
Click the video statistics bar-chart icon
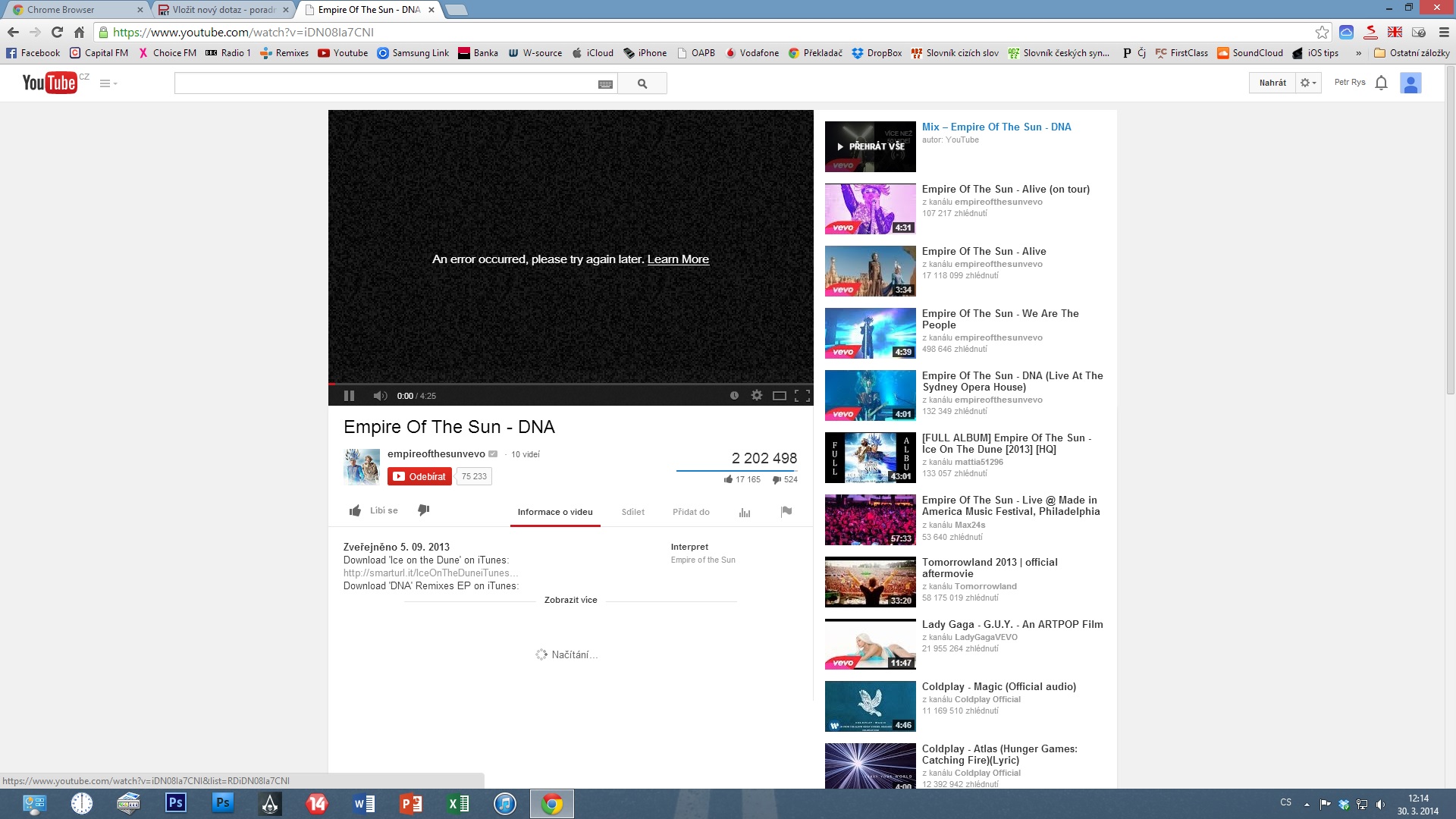[745, 512]
